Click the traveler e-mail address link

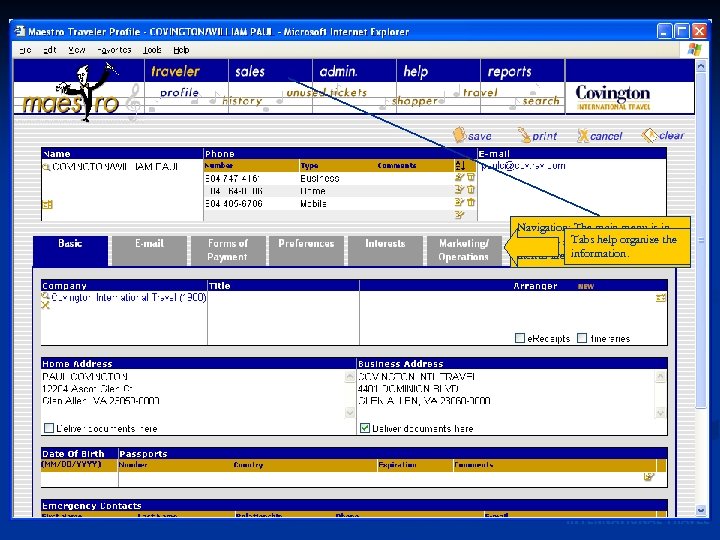tap(523, 166)
